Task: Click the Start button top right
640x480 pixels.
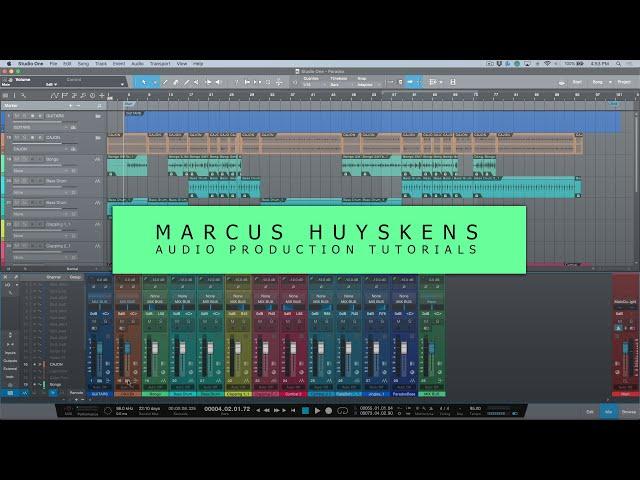Action: tap(577, 82)
